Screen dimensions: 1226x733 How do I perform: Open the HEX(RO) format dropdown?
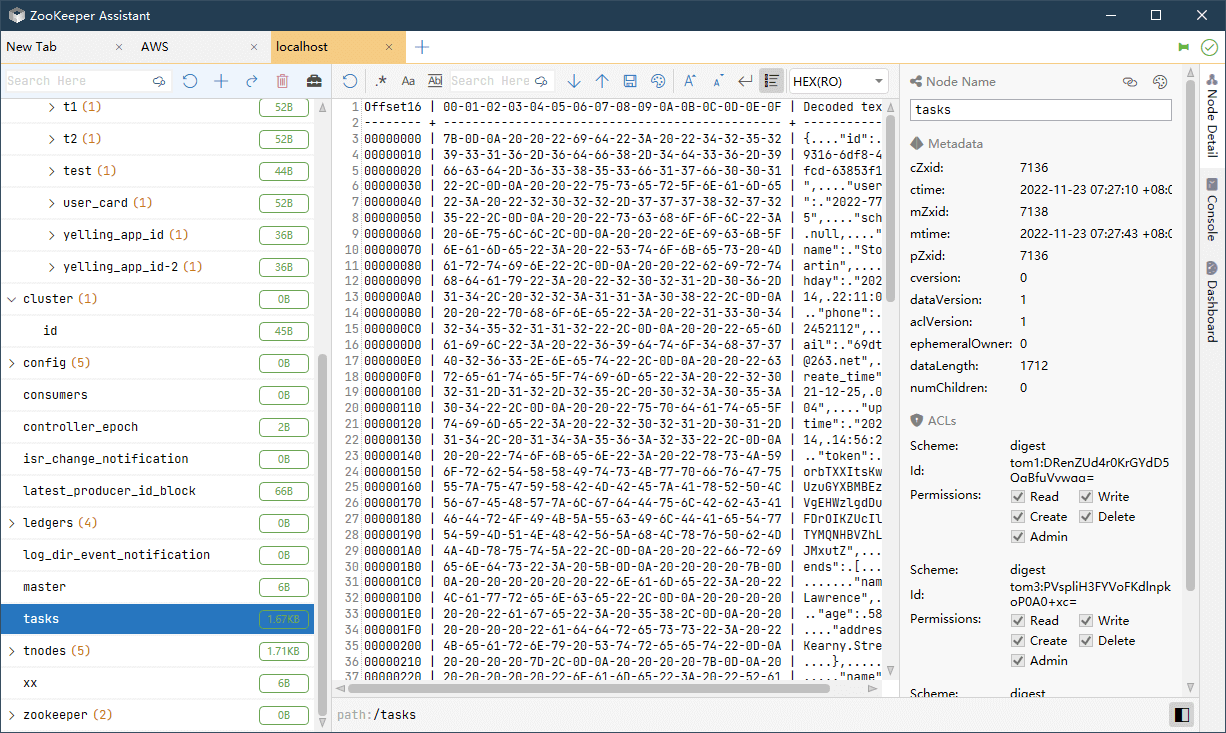pos(838,81)
